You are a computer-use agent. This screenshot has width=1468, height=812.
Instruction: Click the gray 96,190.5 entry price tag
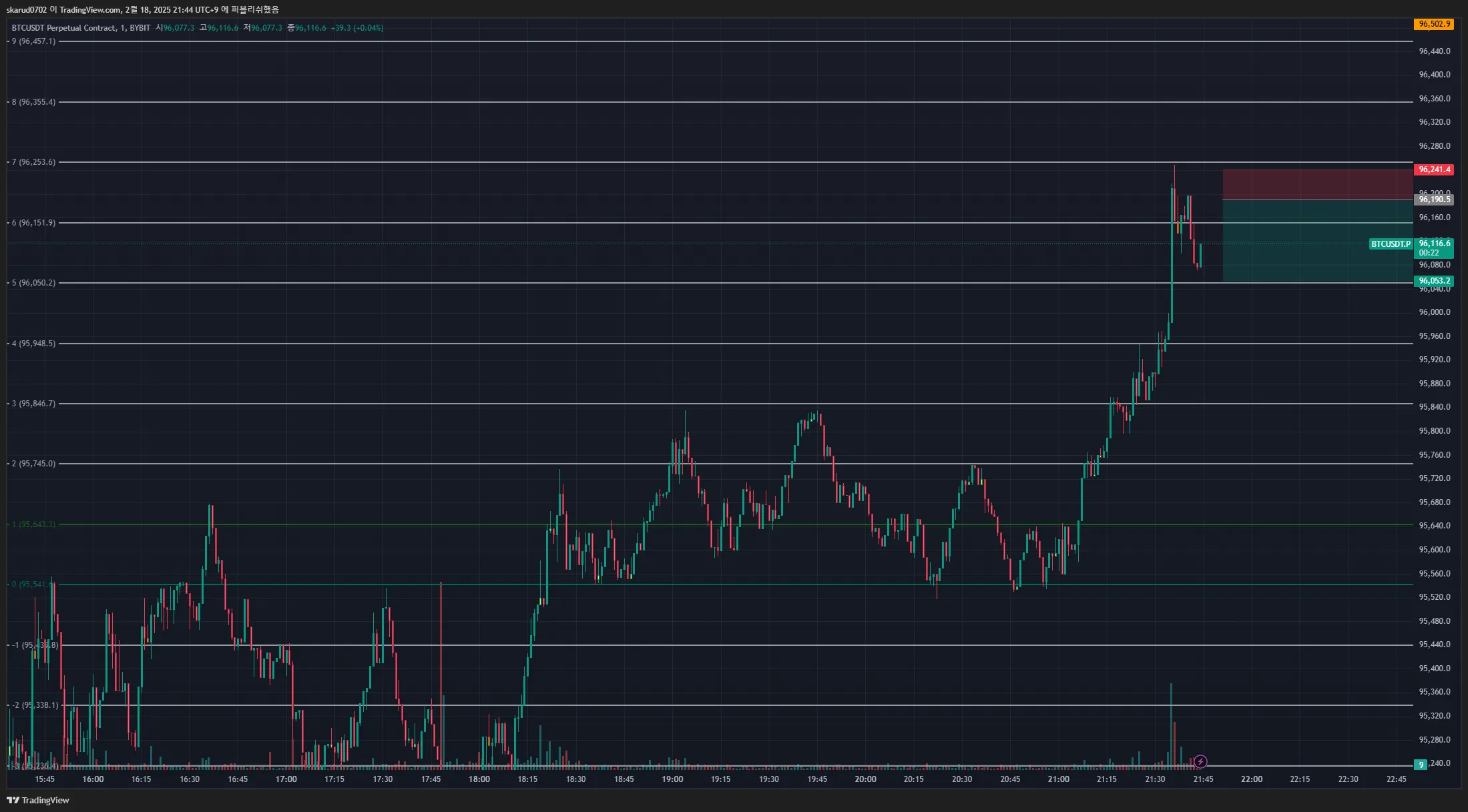[1434, 199]
